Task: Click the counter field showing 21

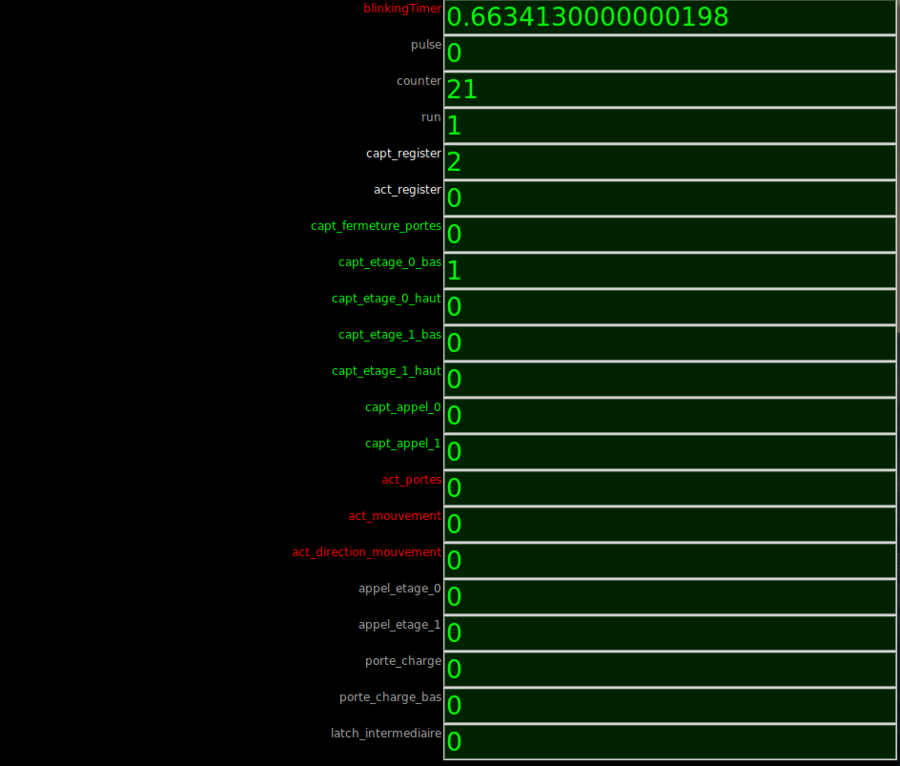Action: (x=669, y=90)
